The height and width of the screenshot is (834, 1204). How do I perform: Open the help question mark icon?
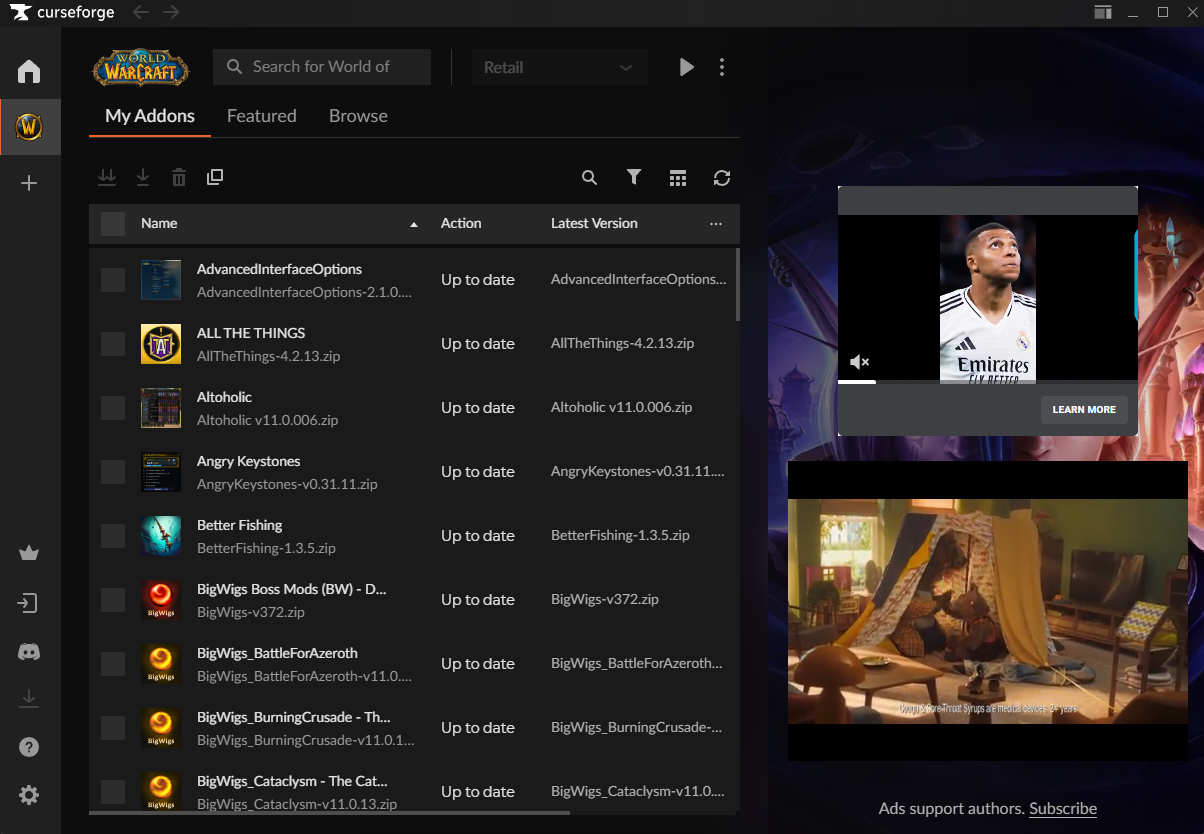tap(29, 747)
